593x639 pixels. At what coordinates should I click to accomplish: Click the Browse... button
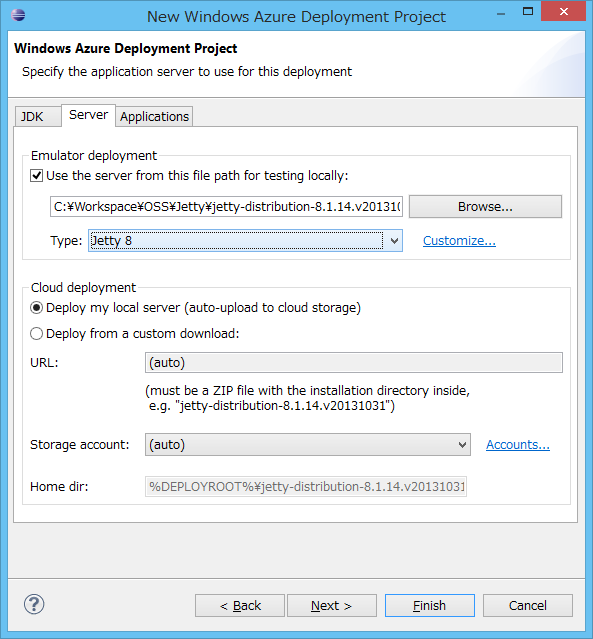tap(485, 207)
